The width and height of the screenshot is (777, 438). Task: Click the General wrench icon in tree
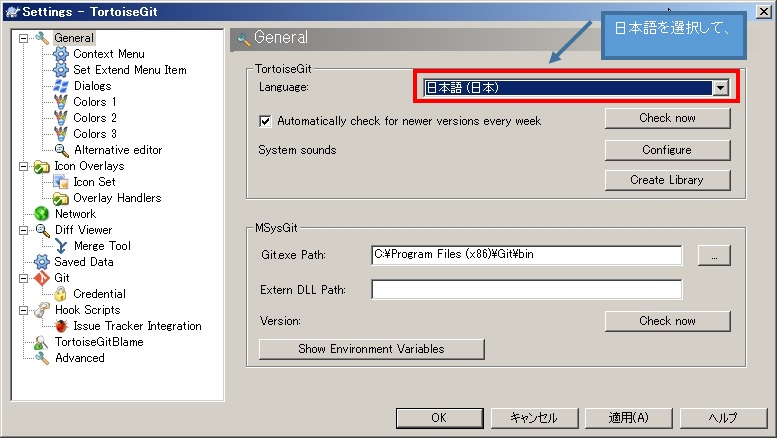click(42, 38)
